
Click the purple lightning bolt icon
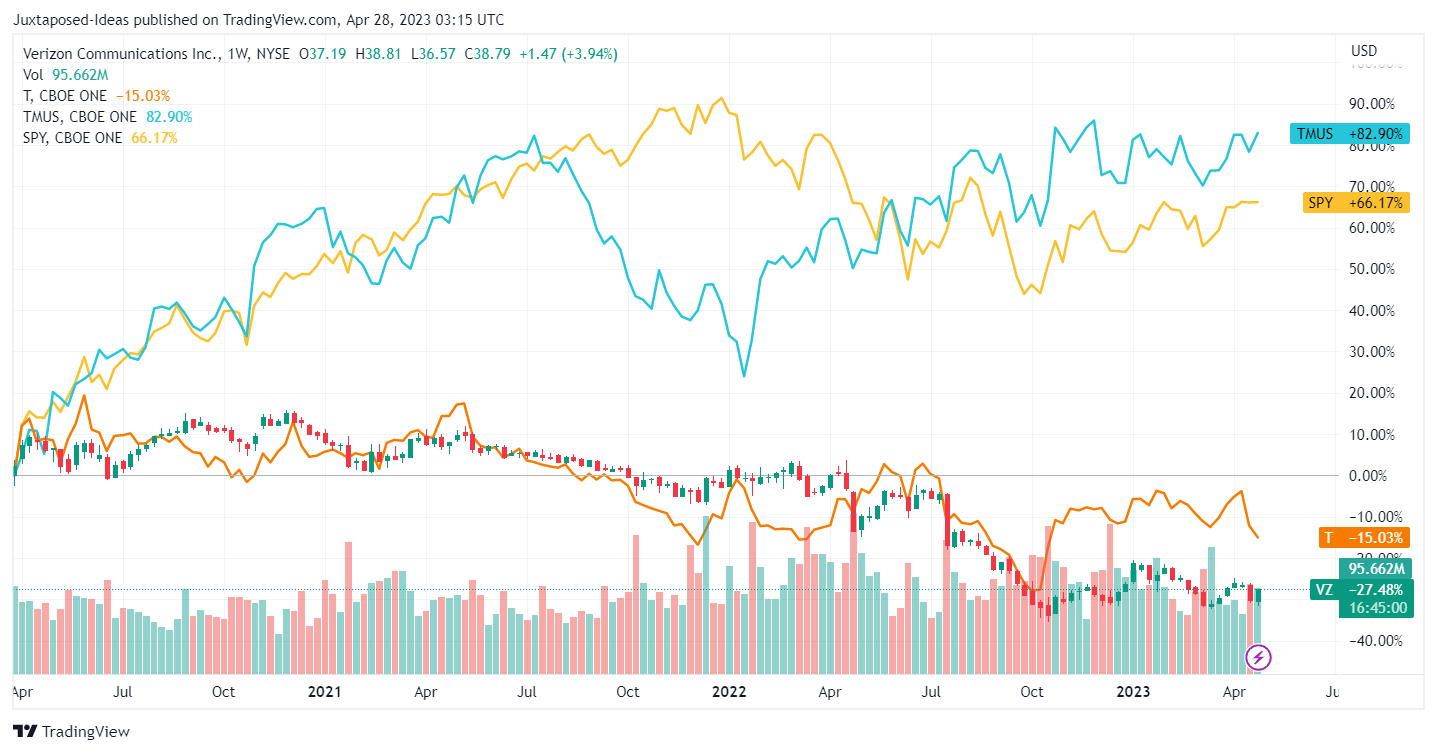point(1258,657)
